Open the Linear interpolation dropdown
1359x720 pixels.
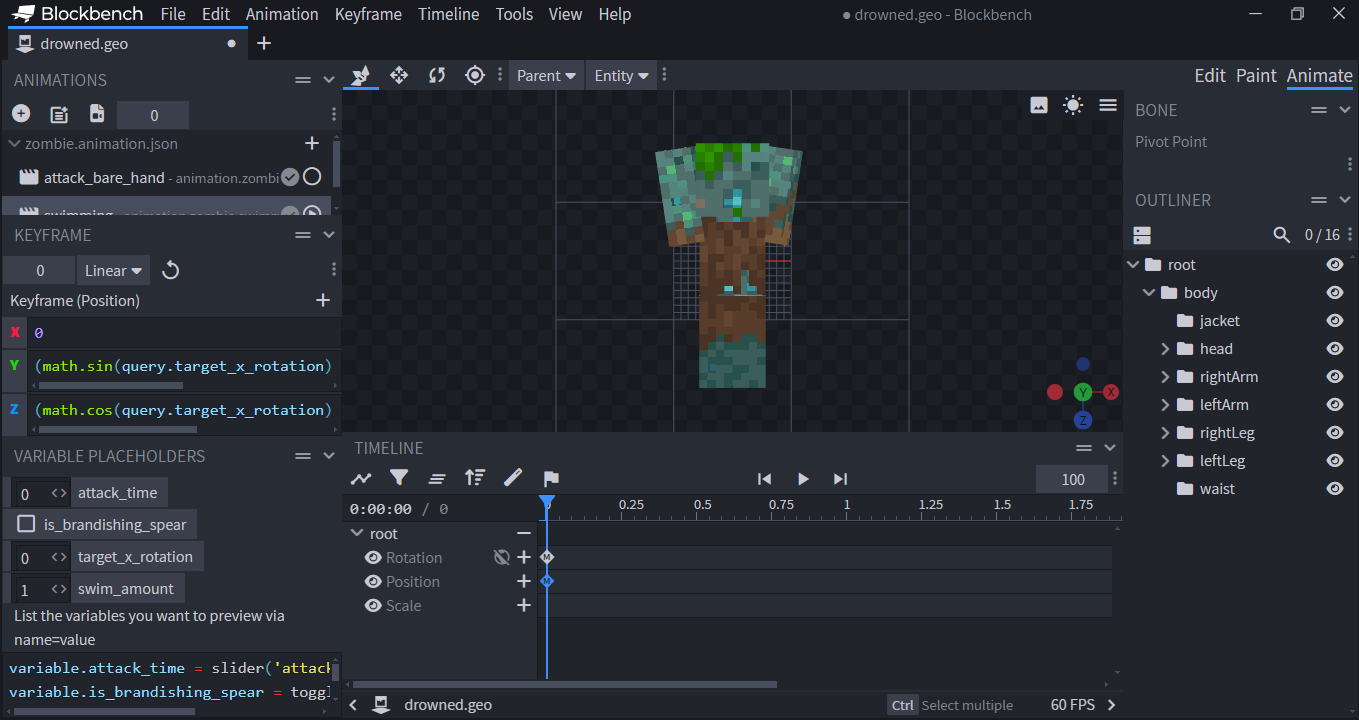tap(115, 270)
